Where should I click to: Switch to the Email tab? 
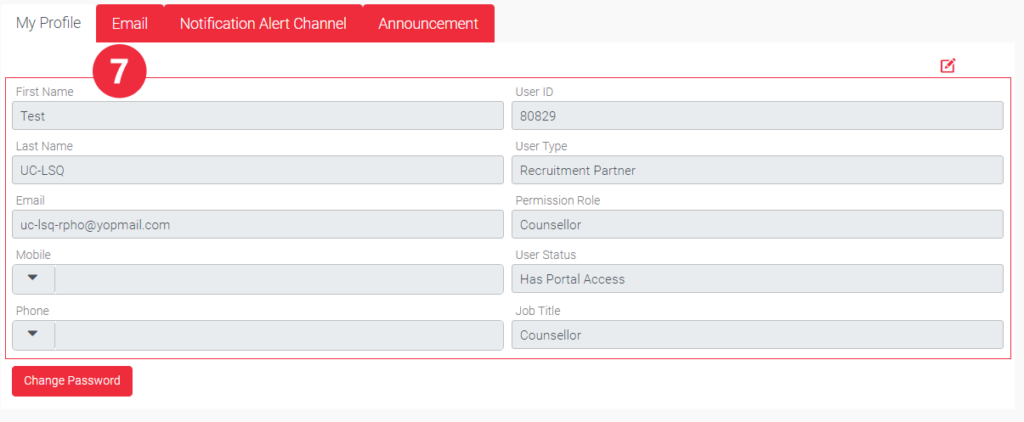[130, 24]
